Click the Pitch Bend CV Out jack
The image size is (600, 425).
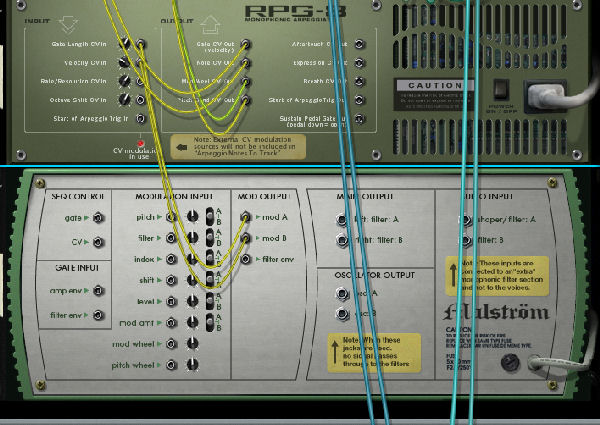pos(245,100)
